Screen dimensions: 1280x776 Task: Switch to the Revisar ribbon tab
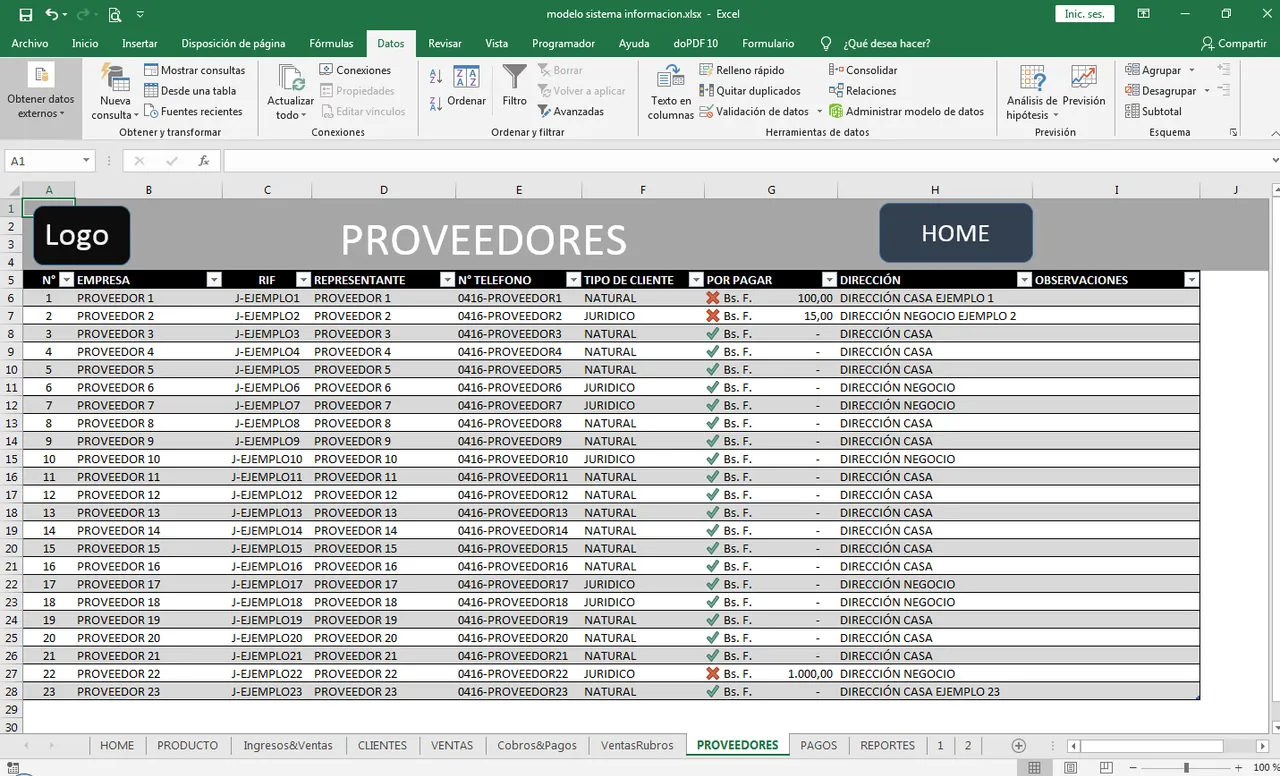pyautogui.click(x=445, y=43)
